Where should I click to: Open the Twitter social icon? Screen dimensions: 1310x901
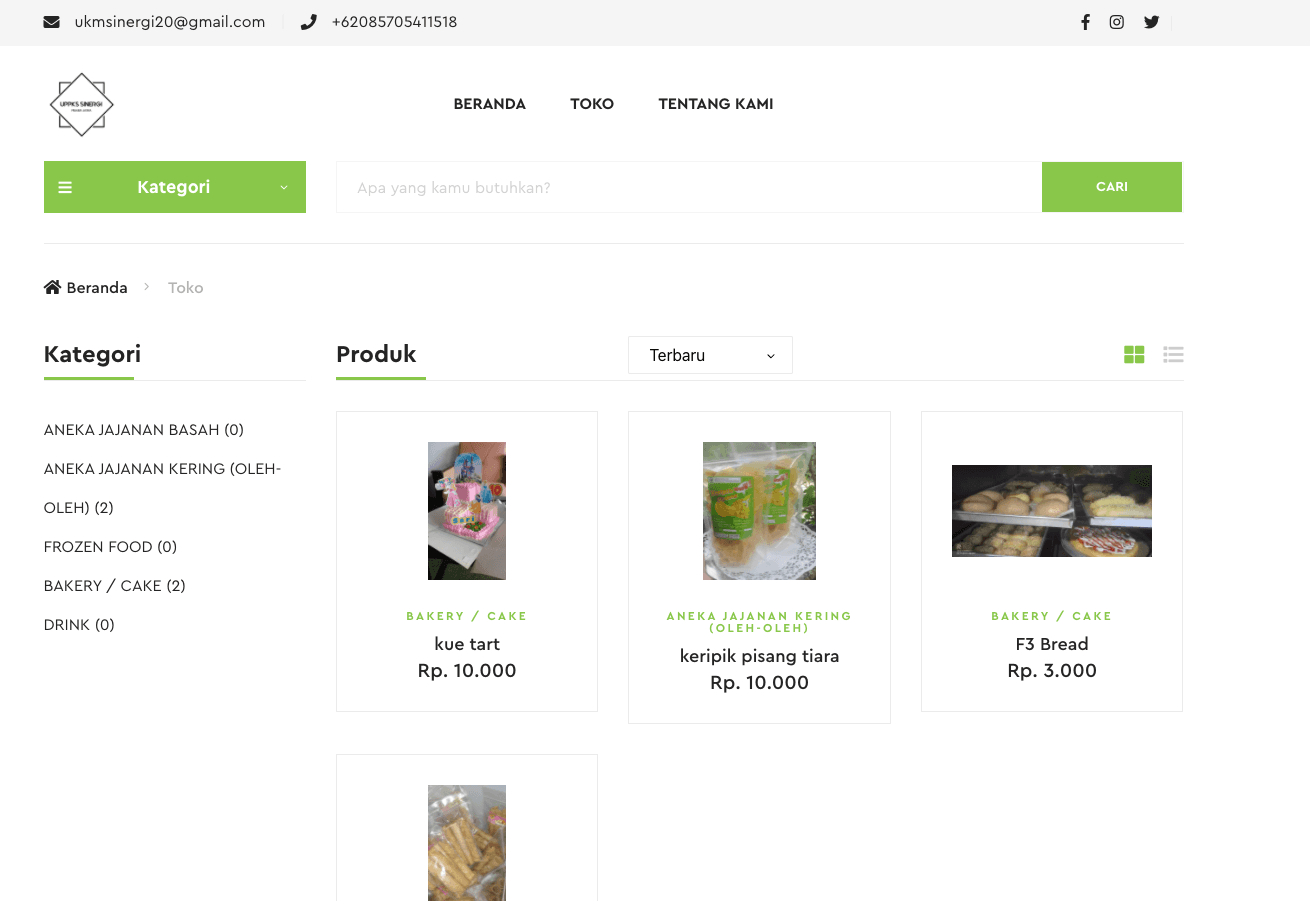1151,22
